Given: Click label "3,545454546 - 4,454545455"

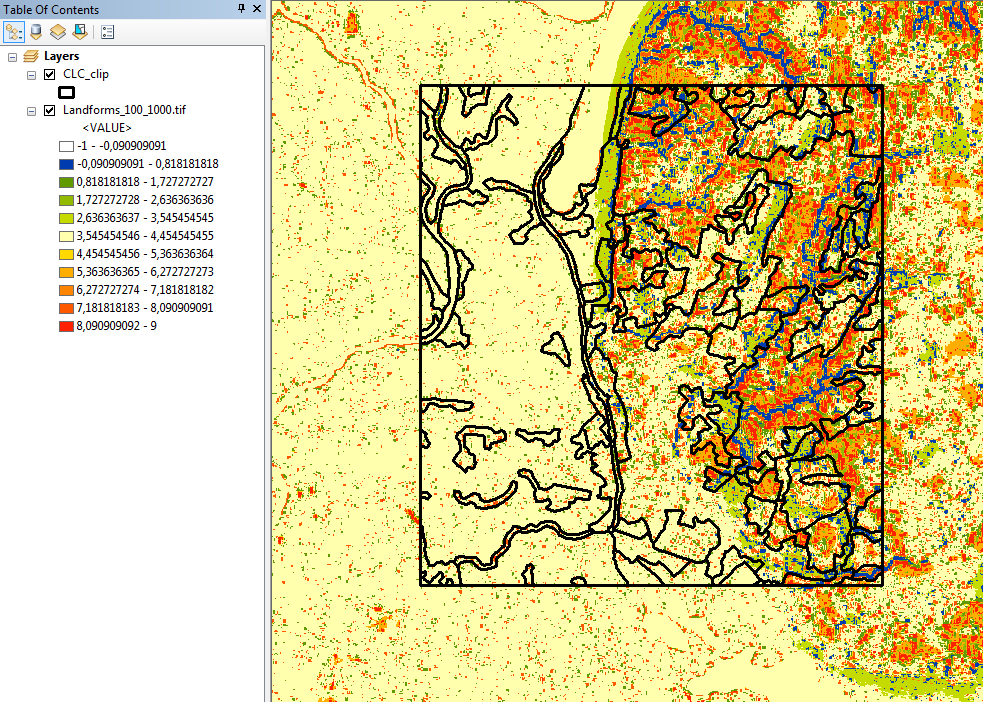Looking at the screenshot, I should 145,236.
